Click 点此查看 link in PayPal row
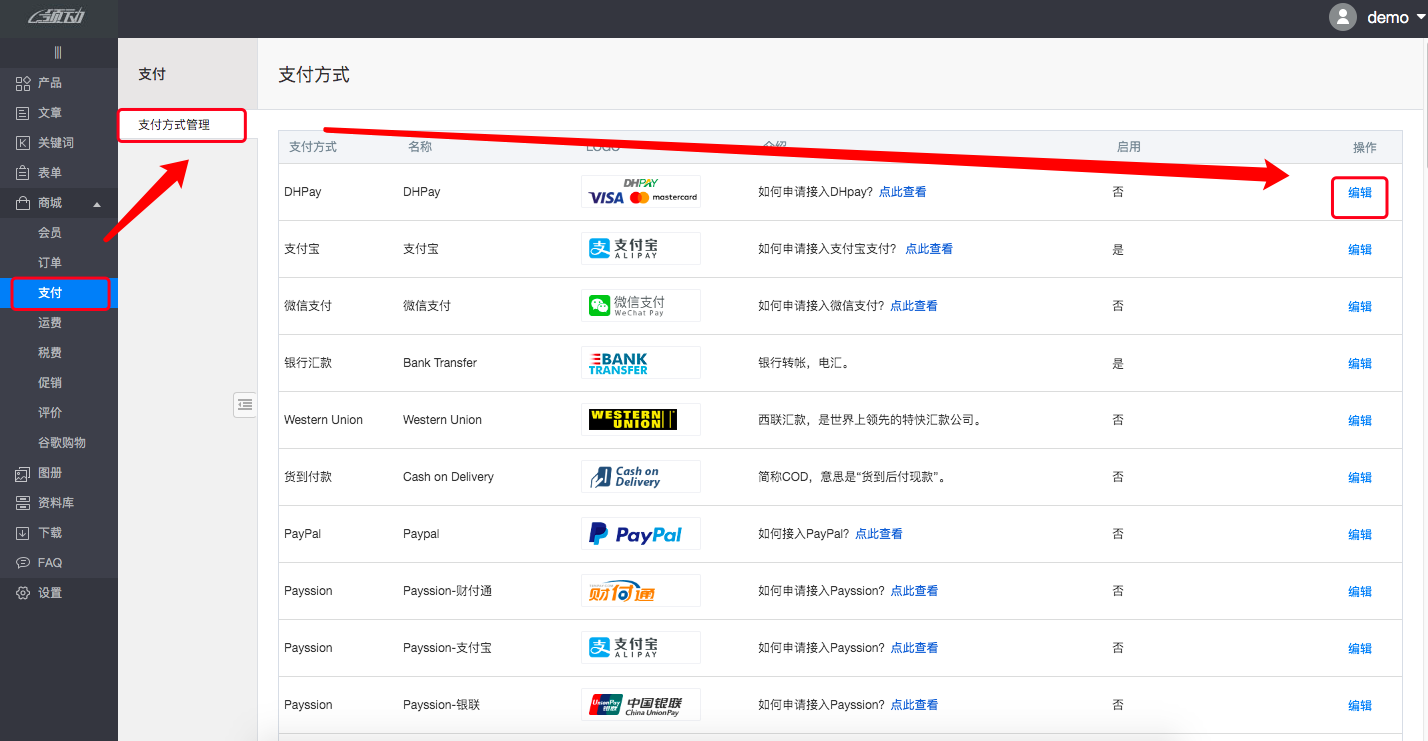 pos(879,534)
